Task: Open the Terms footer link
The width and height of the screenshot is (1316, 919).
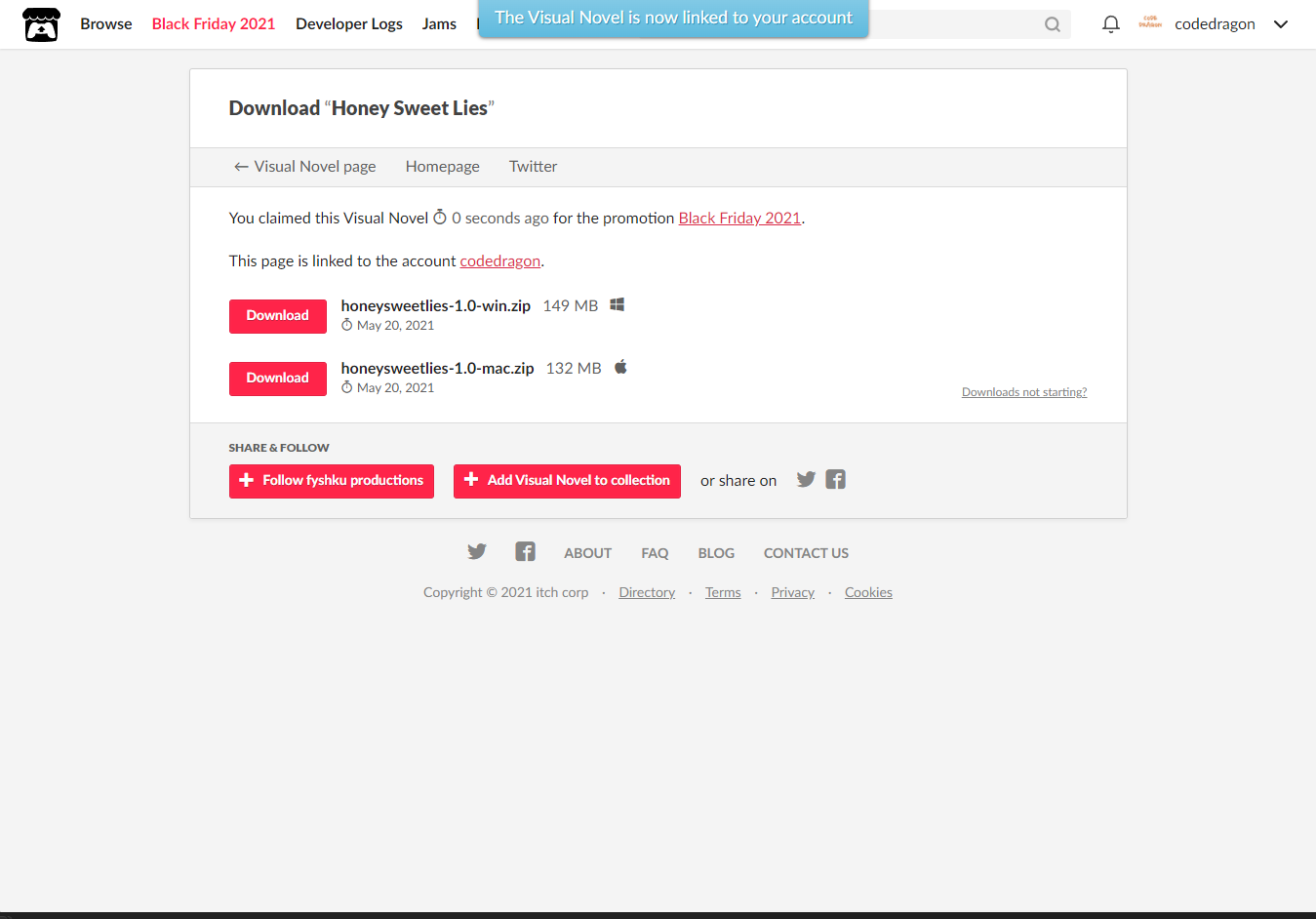Action: coord(723,592)
